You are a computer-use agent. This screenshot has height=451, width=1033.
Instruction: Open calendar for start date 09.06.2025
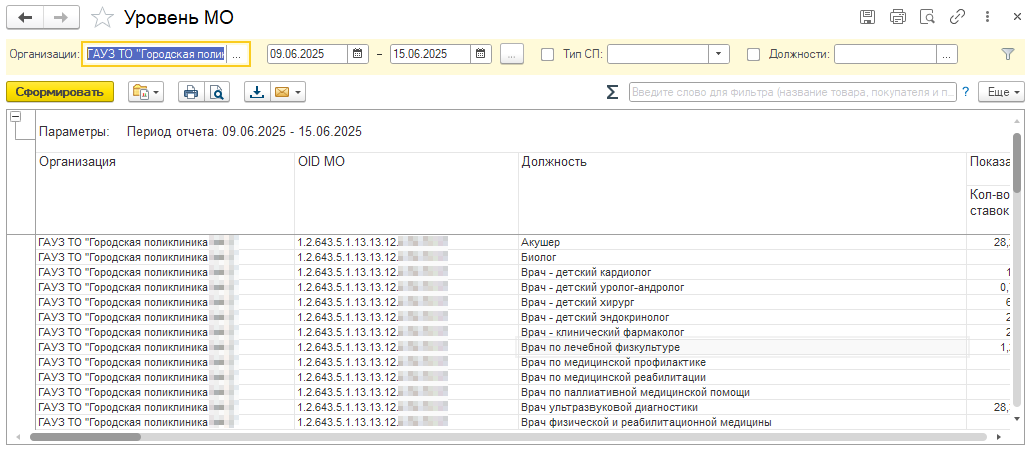coord(357,54)
